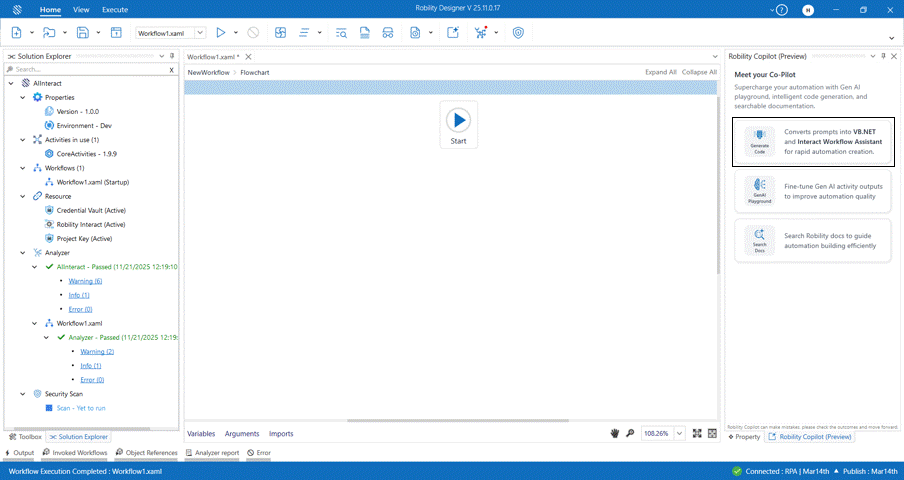
Task: Collapse the Properties tree node
Action: point(24,97)
